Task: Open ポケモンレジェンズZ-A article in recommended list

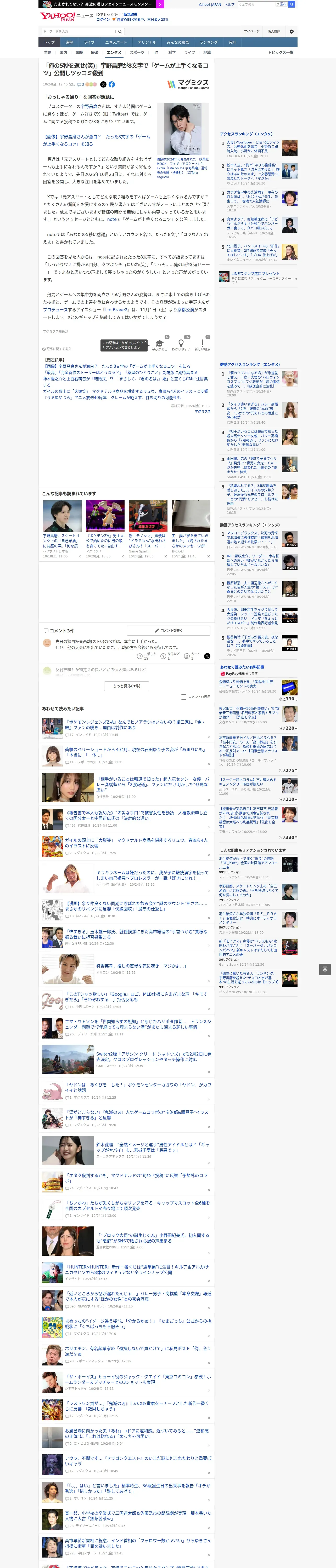Action: (135, 724)
